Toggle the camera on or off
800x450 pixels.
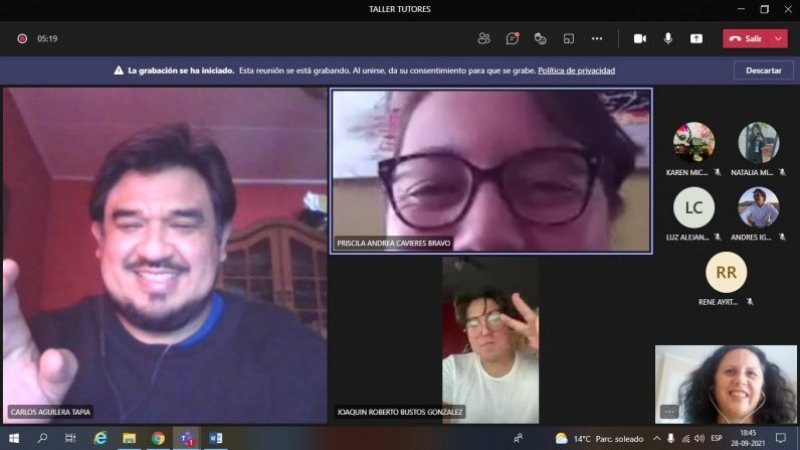(x=640, y=38)
